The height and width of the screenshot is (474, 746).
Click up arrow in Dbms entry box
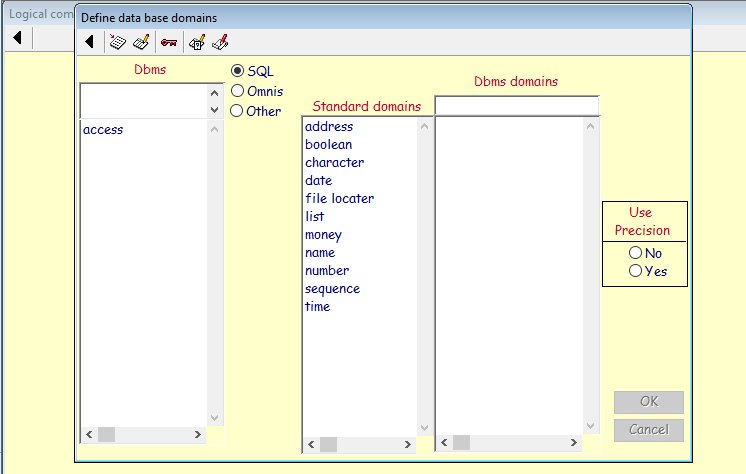(214, 92)
